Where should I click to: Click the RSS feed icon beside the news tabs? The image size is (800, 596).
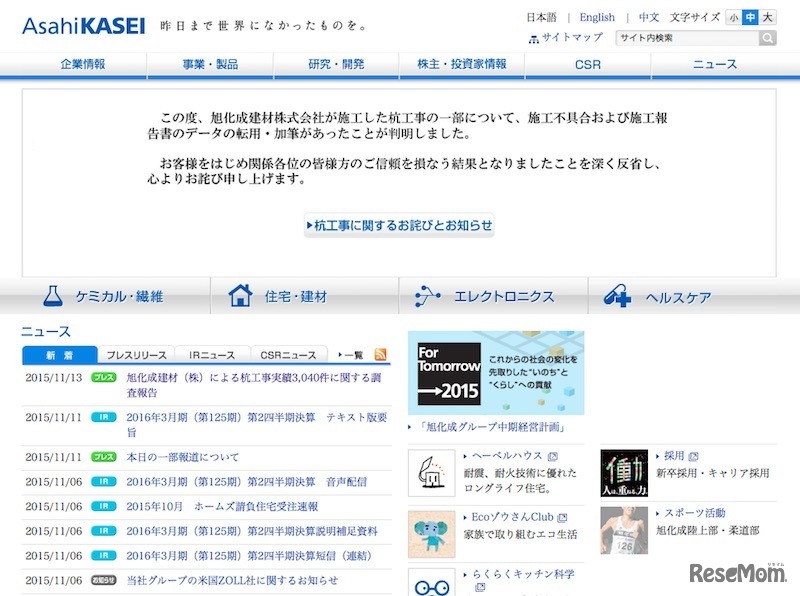coord(380,356)
